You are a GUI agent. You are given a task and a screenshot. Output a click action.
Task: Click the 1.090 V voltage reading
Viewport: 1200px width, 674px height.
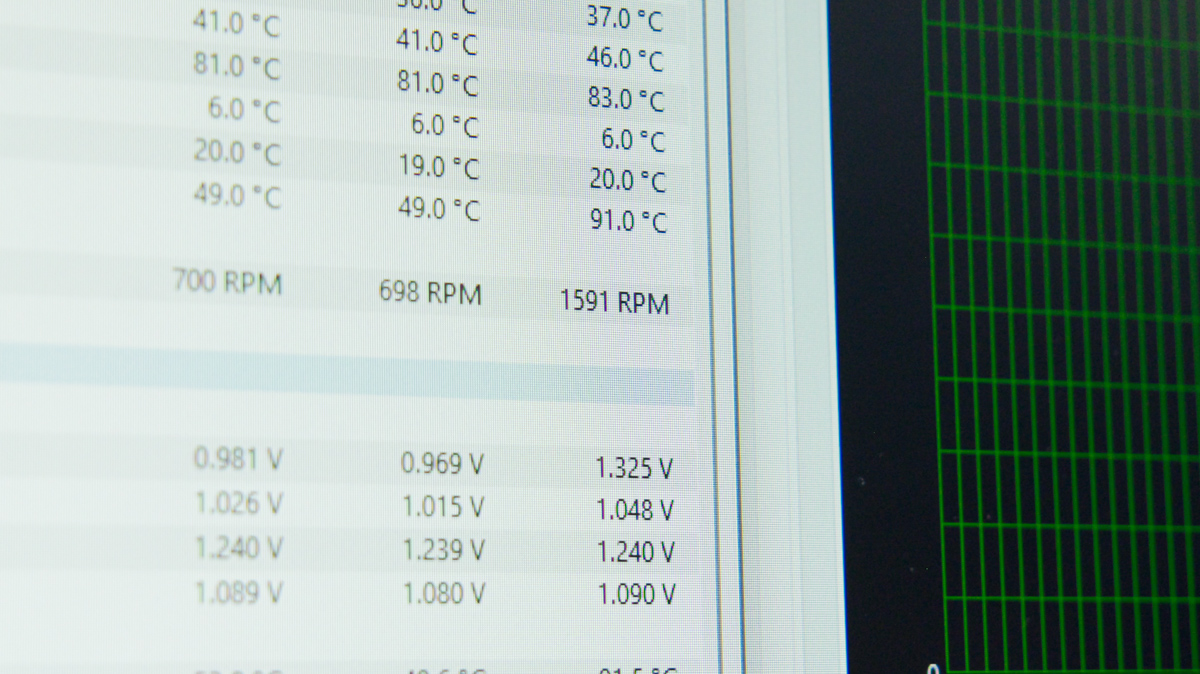click(x=636, y=596)
